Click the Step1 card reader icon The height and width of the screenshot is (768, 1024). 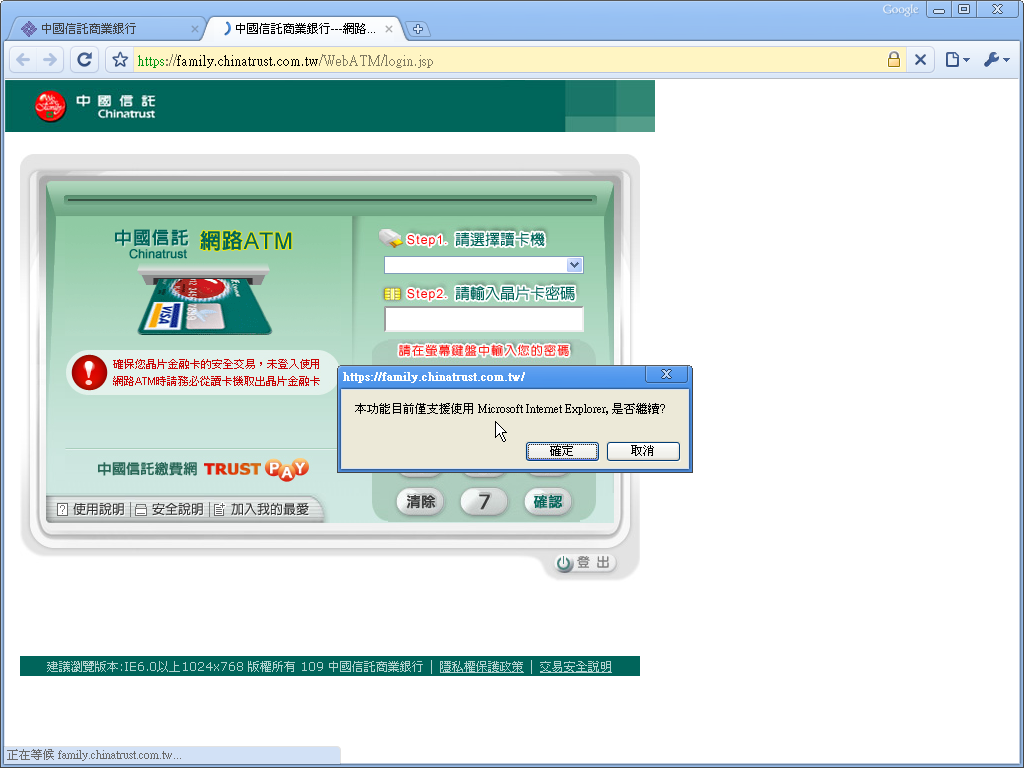(x=391, y=238)
